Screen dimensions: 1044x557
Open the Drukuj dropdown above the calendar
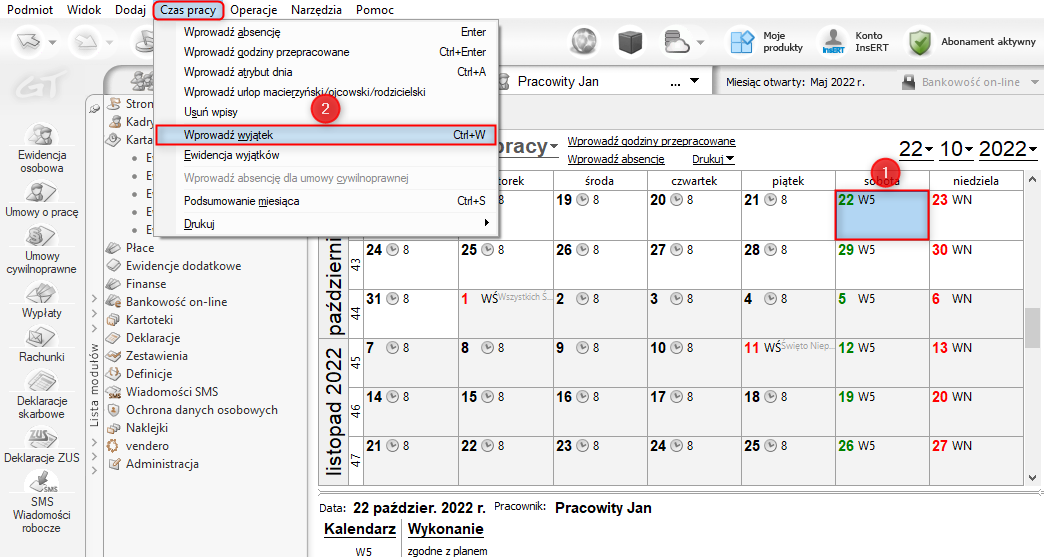click(x=713, y=159)
